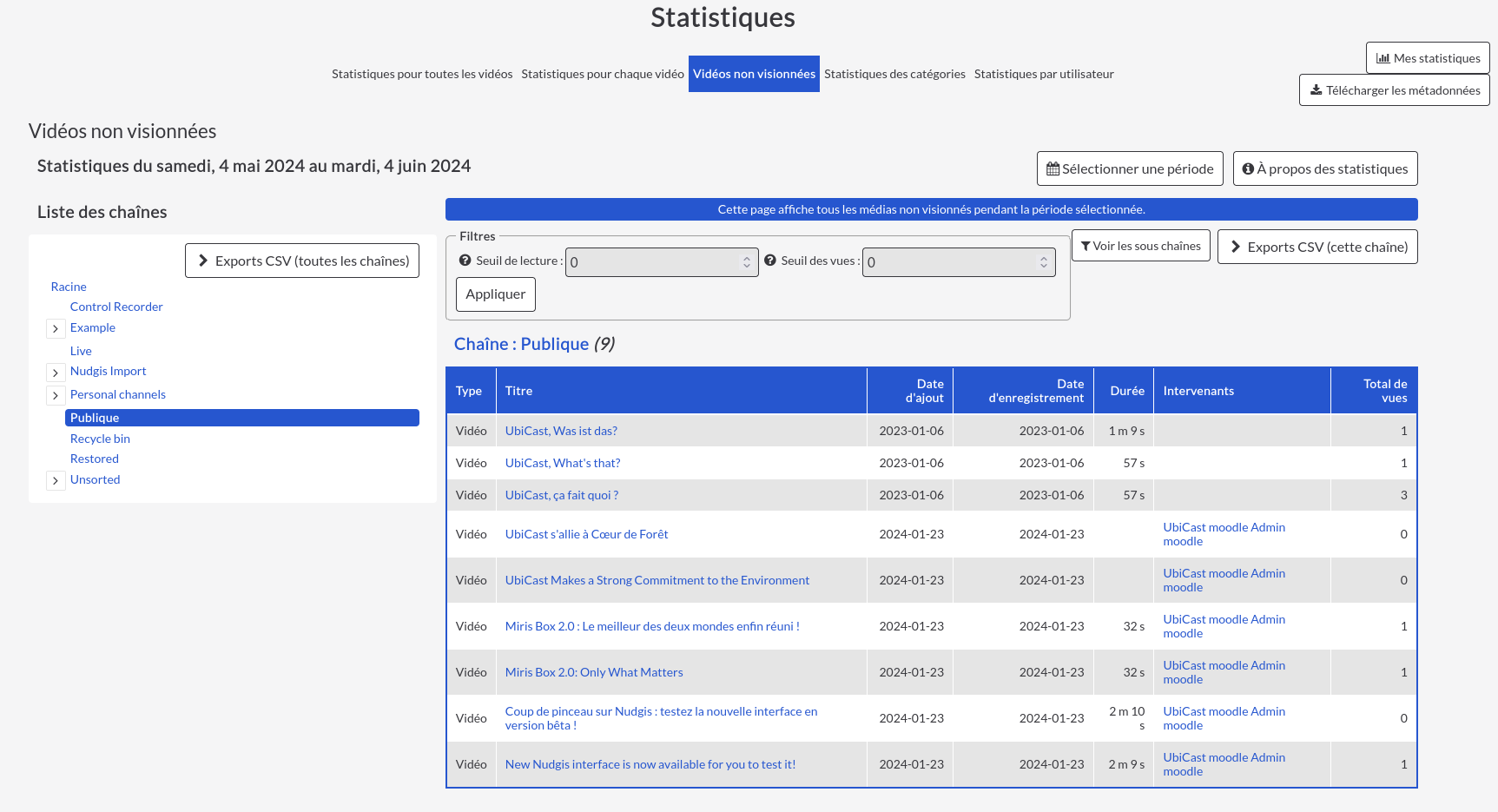Select the Recycle bin channel
The width and height of the screenshot is (1498, 812).
coord(100,439)
